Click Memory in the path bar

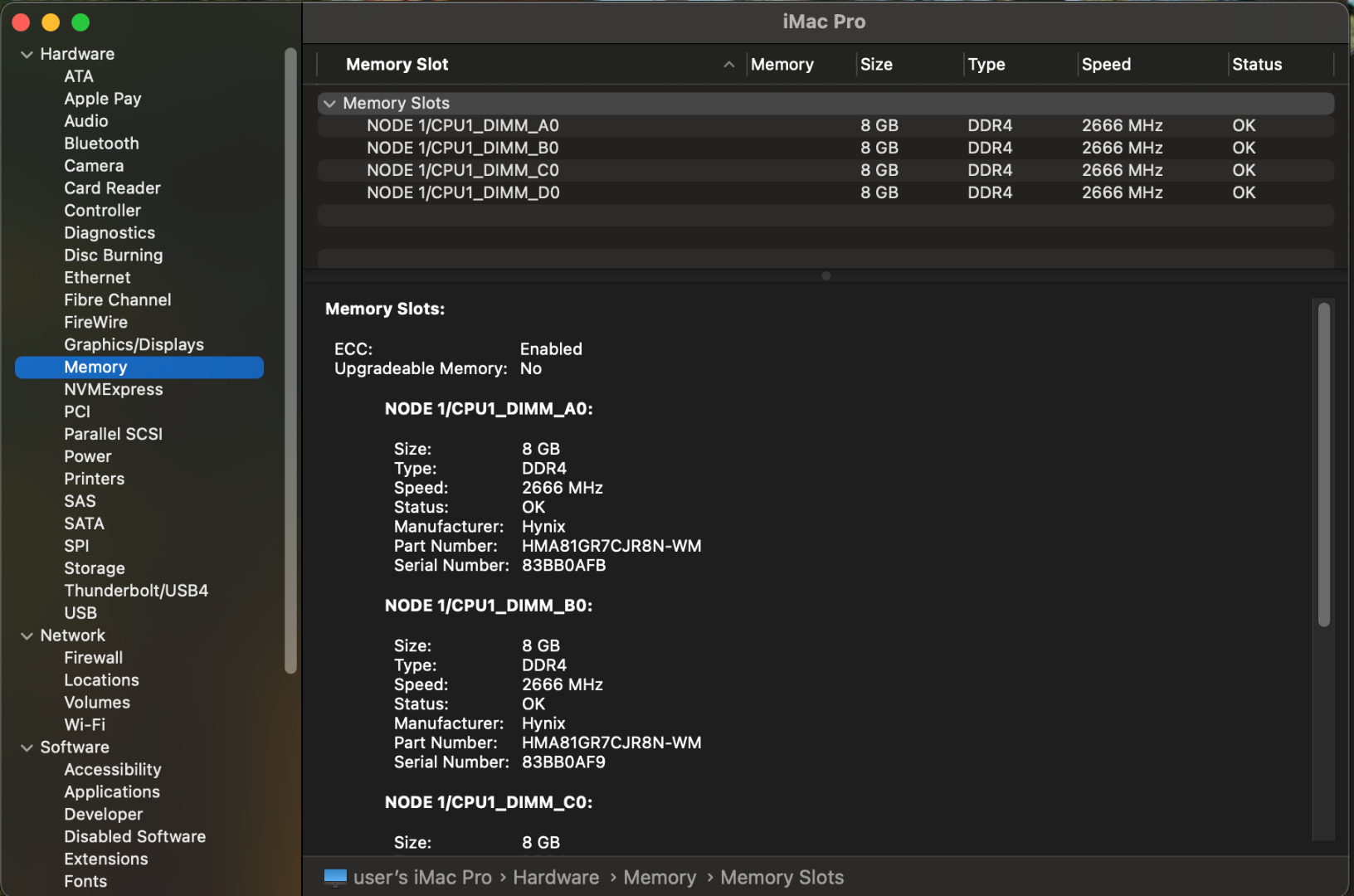coord(660,878)
